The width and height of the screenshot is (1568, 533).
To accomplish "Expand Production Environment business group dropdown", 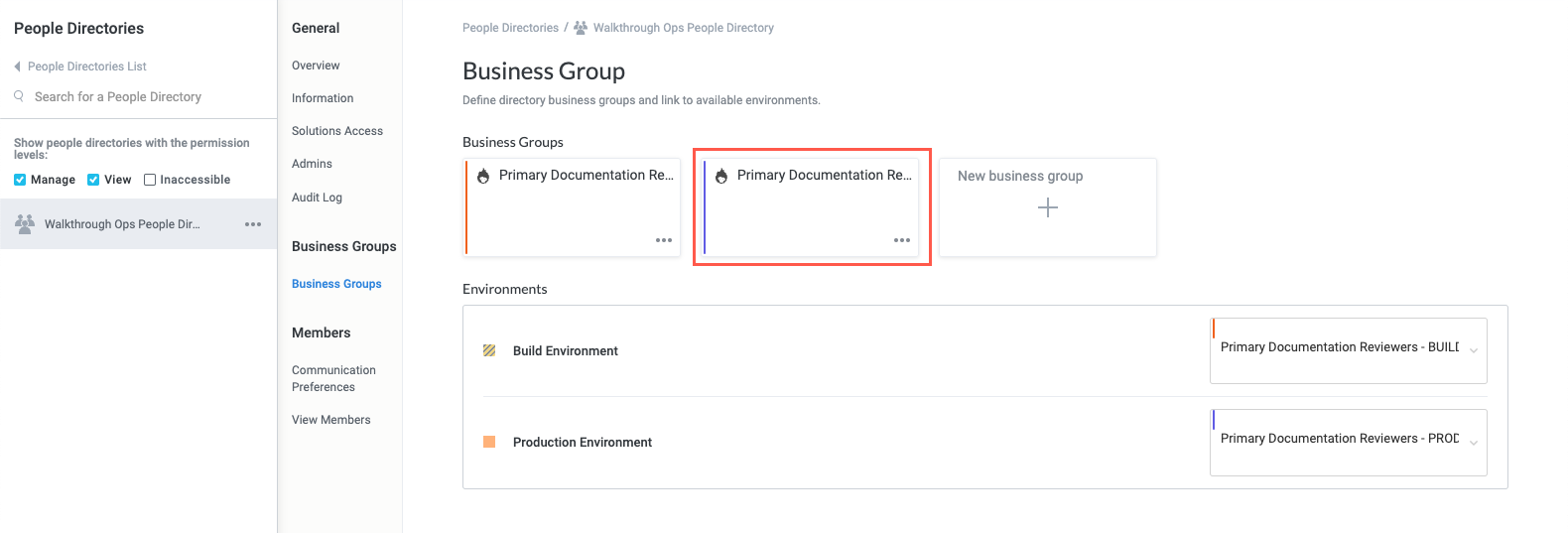I will (x=1474, y=442).
